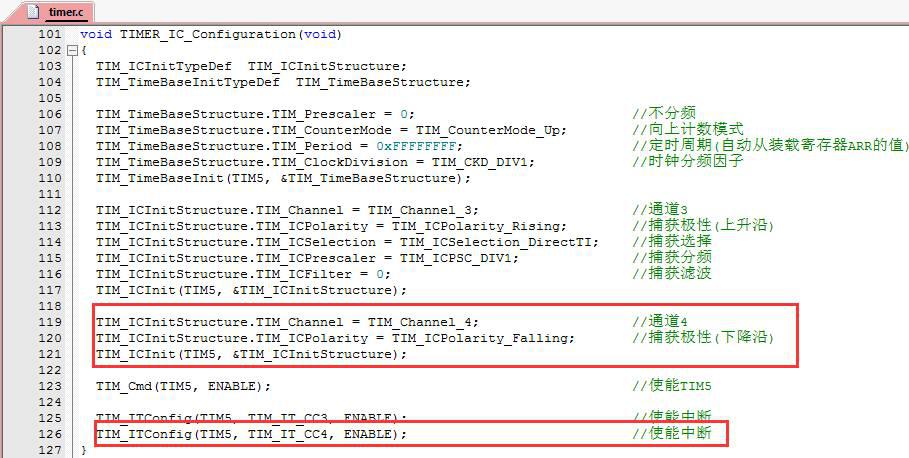
Task: Click TIM_IT_CC4 on line 126
Action: click(x=289, y=434)
